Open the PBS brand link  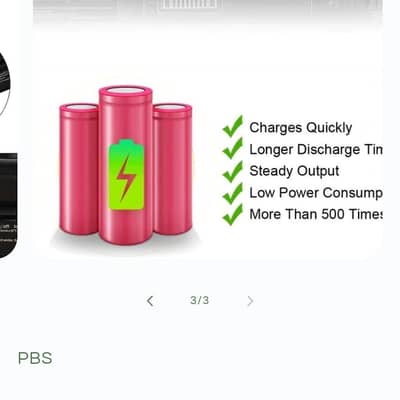35,358
